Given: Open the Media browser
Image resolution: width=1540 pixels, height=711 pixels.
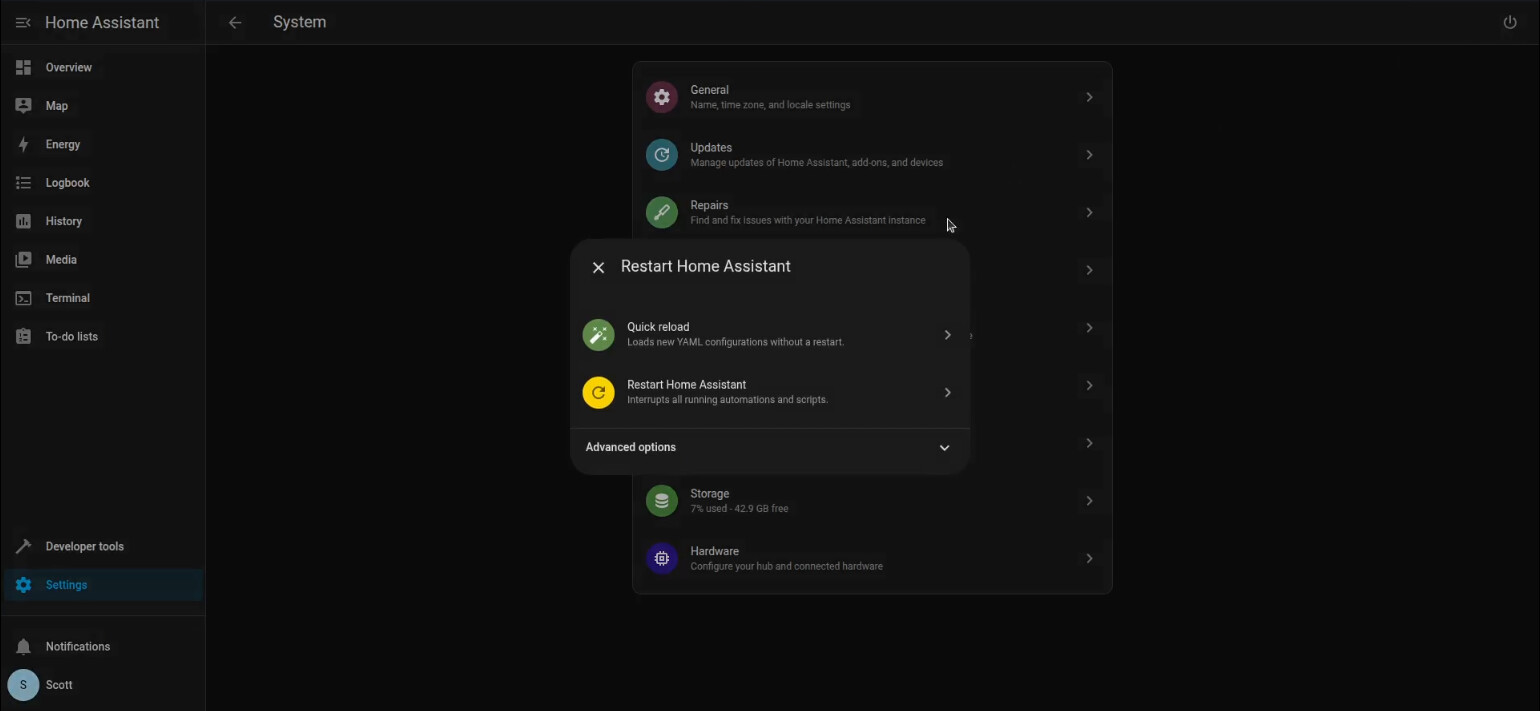Looking at the screenshot, I should tap(103, 260).
